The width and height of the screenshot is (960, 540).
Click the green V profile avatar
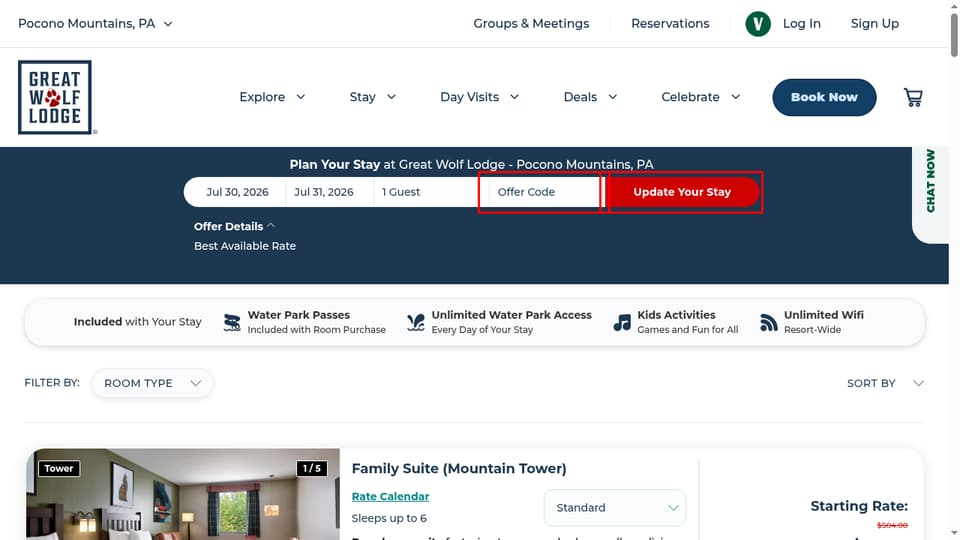(757, 24)
